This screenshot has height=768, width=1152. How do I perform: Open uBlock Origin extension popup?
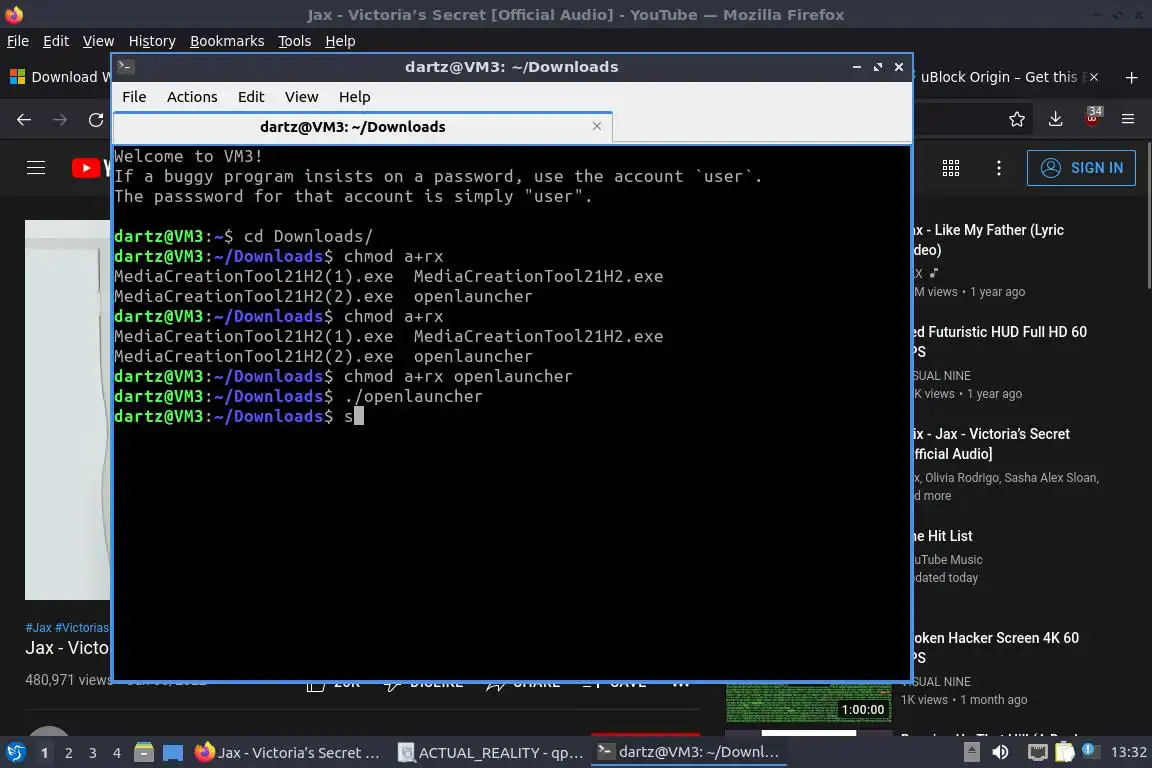1092,118
